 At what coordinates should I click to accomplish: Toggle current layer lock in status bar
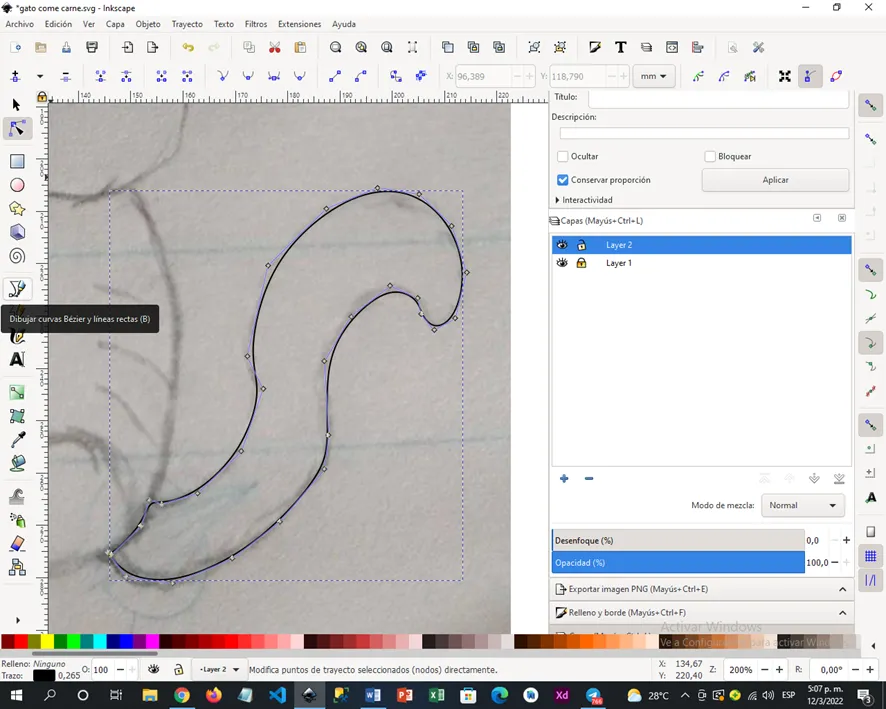point(179,669)
